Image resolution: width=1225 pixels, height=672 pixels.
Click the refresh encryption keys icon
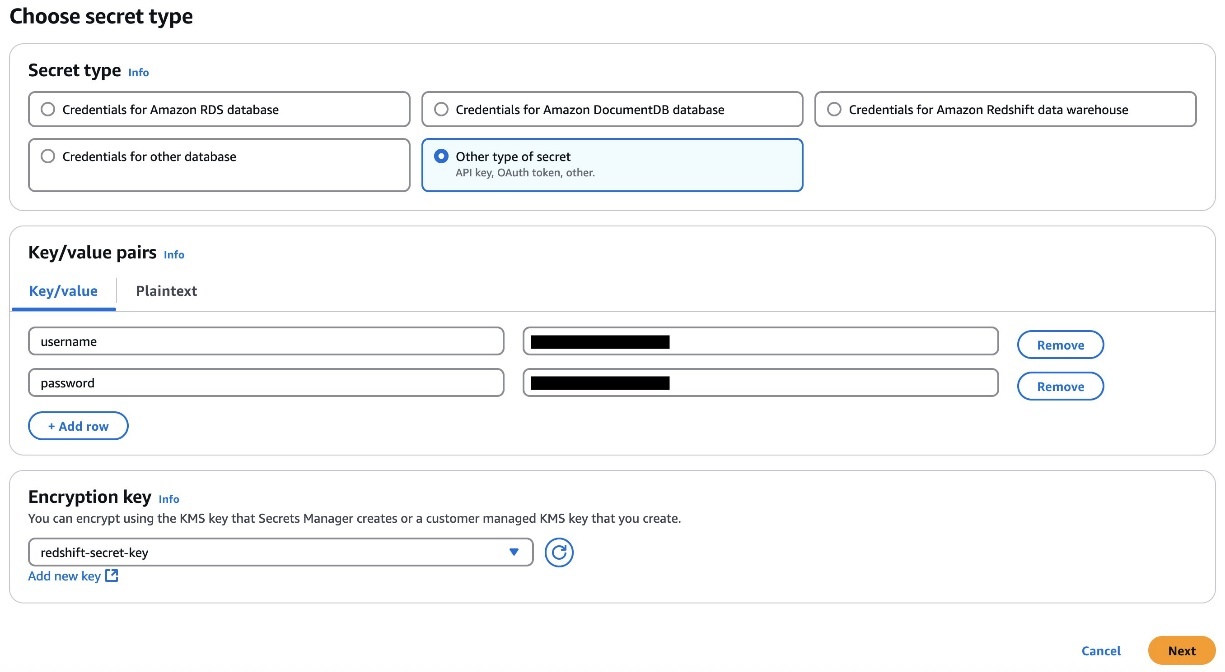tap(559, 552)
